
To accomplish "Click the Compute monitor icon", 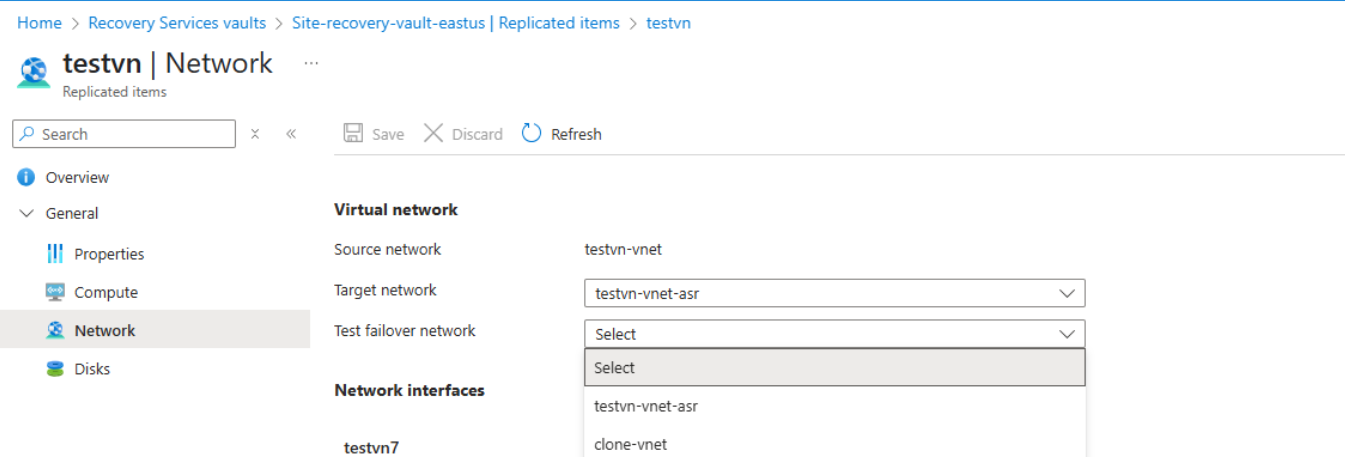I will [x=55, y=292].
